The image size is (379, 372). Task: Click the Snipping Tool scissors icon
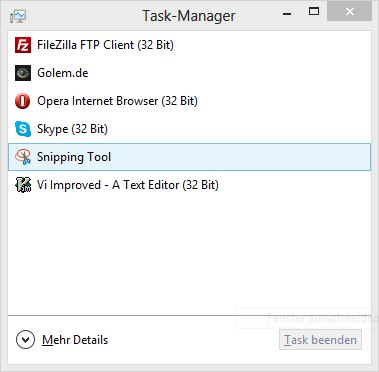click(x=23, y=157)
